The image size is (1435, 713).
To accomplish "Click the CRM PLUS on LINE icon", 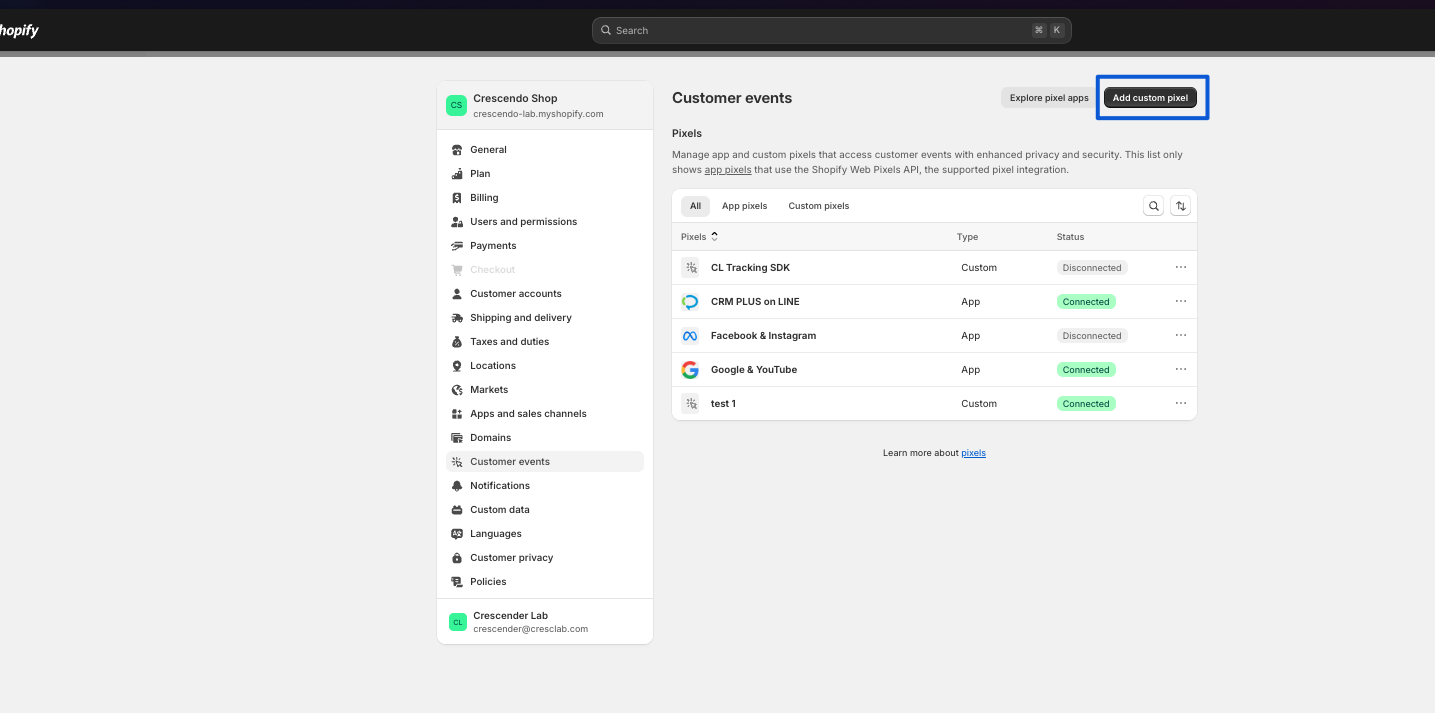I will pyautogui.click(x=690, y=302).
